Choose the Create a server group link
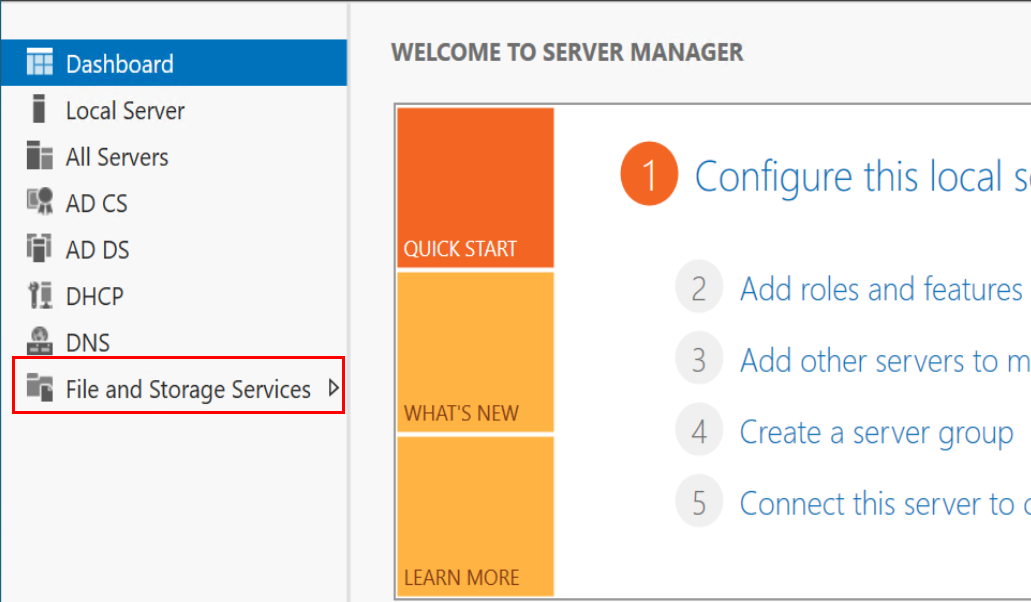1031x602 pixels. click(876, 432)
